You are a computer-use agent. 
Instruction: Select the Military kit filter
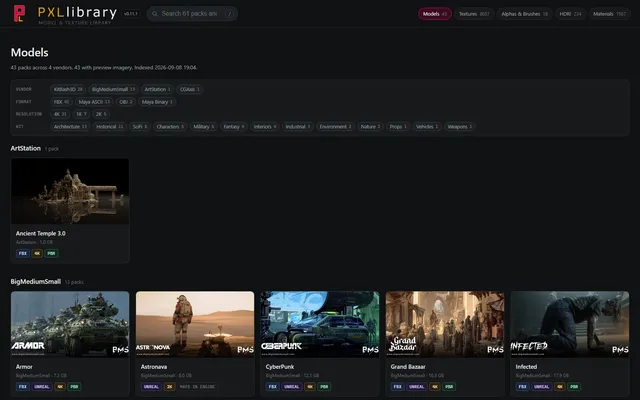203,127
